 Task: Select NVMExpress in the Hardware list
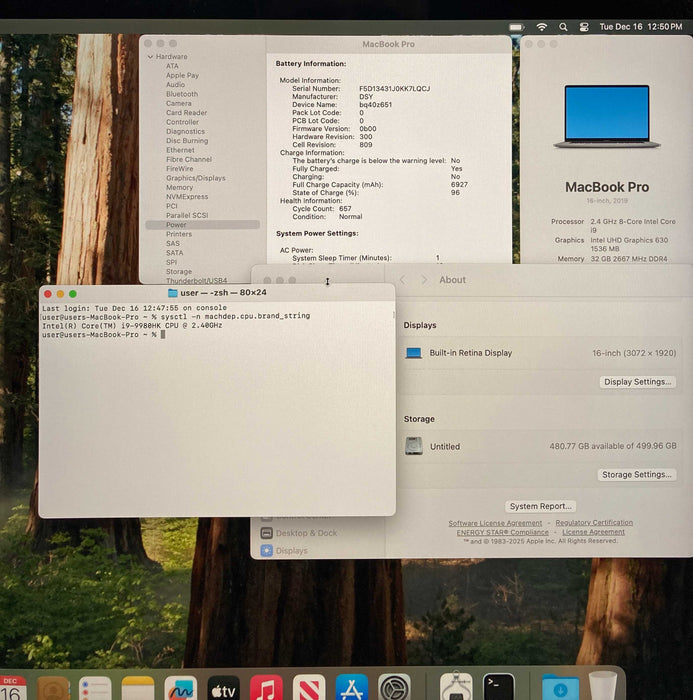click(187, 197)
